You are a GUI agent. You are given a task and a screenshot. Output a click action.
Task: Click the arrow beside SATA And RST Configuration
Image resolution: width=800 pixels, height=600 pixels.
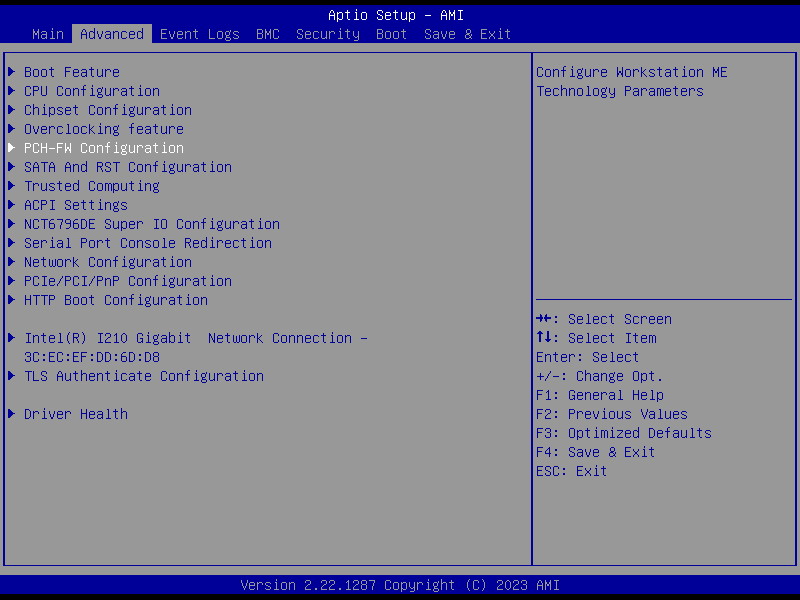click(11, 167)
